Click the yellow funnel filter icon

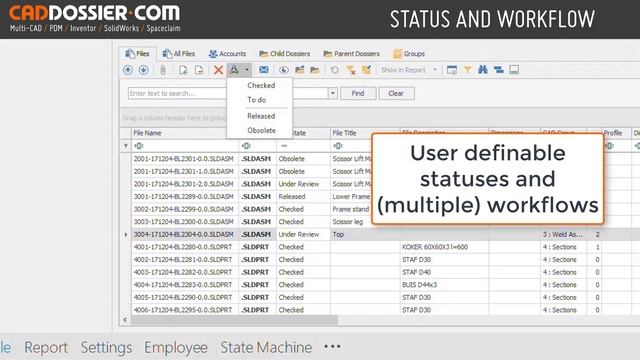pos(467,70)
